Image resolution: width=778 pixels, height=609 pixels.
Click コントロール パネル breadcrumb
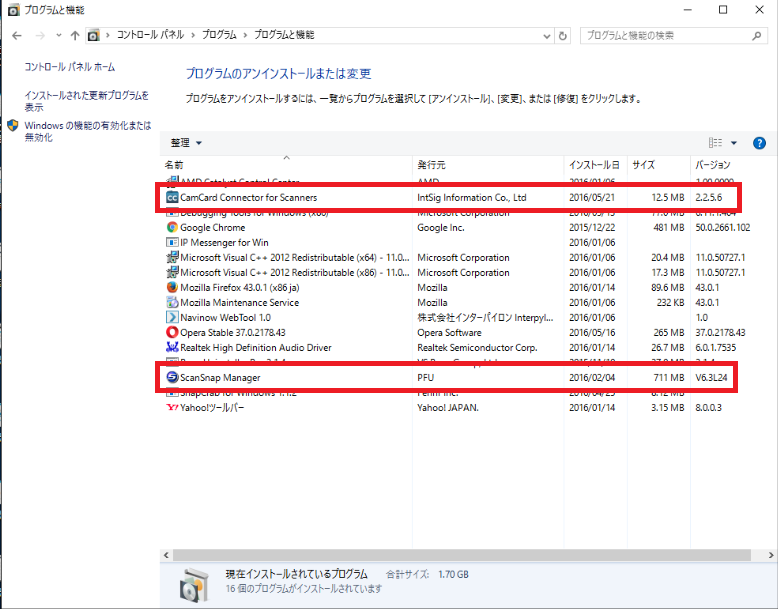coord(150,35)
